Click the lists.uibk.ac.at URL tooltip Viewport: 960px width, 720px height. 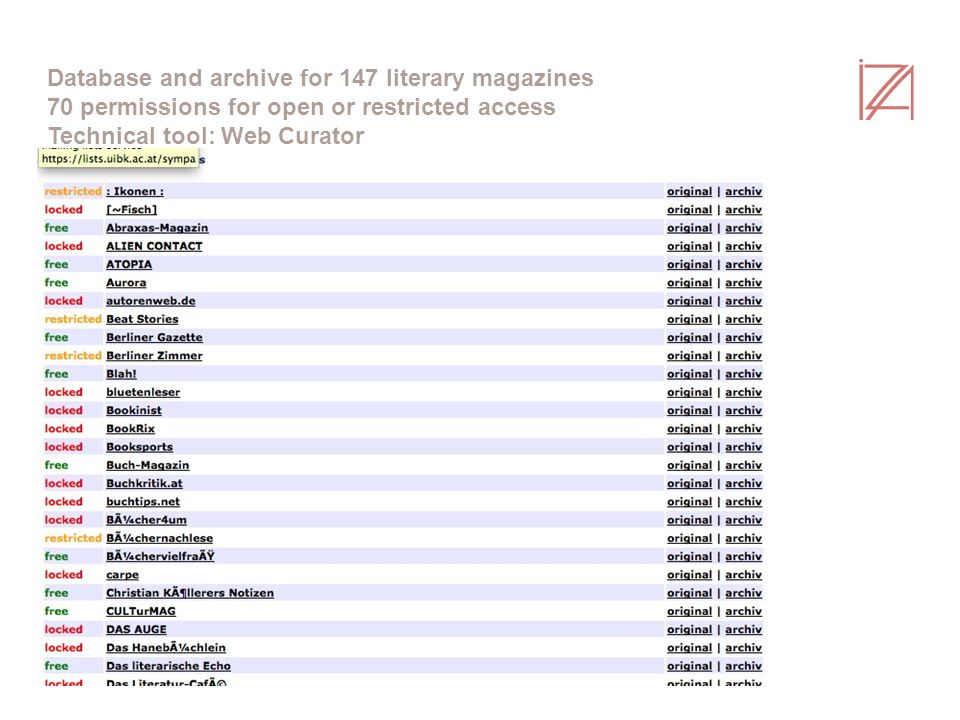(x=119, y=159)
